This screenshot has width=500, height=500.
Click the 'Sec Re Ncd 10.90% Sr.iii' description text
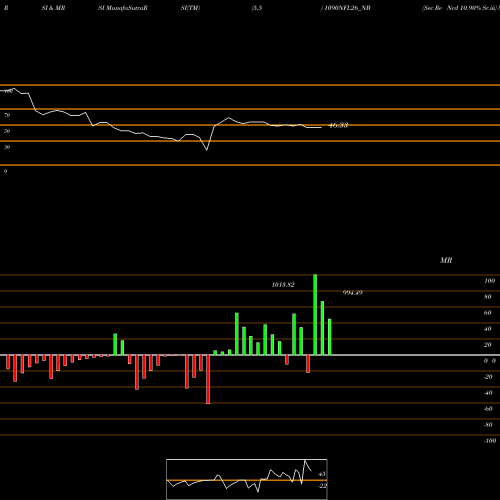[459, 8]
